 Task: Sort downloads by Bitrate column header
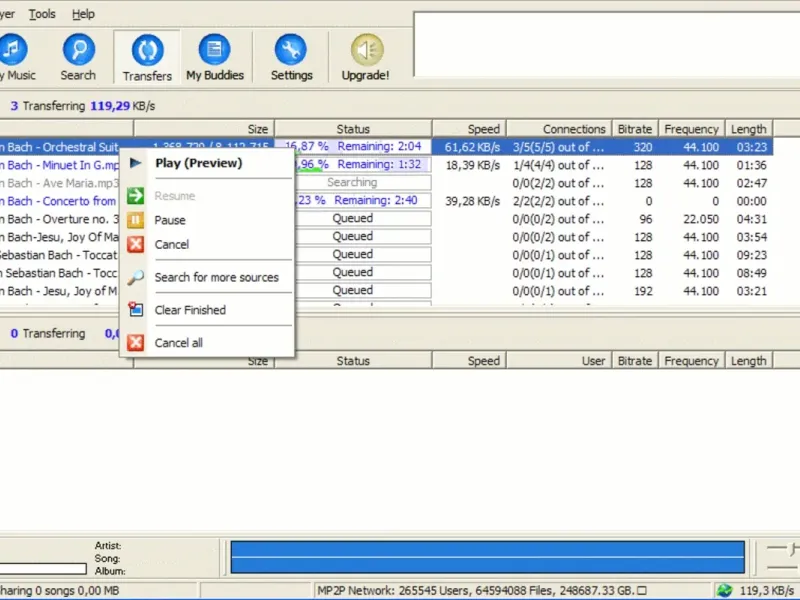point(634,129)
